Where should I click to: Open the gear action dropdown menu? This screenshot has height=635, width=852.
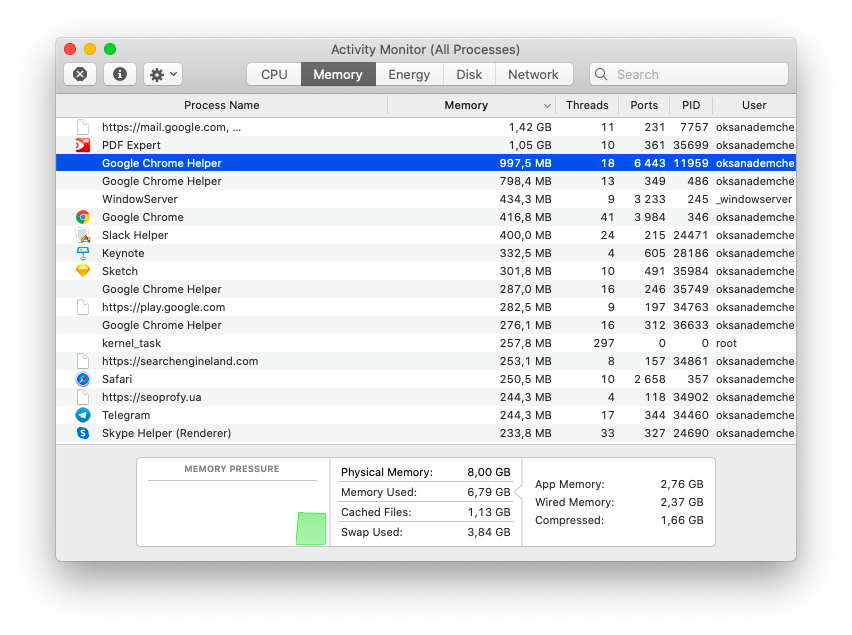coord(163,74)
